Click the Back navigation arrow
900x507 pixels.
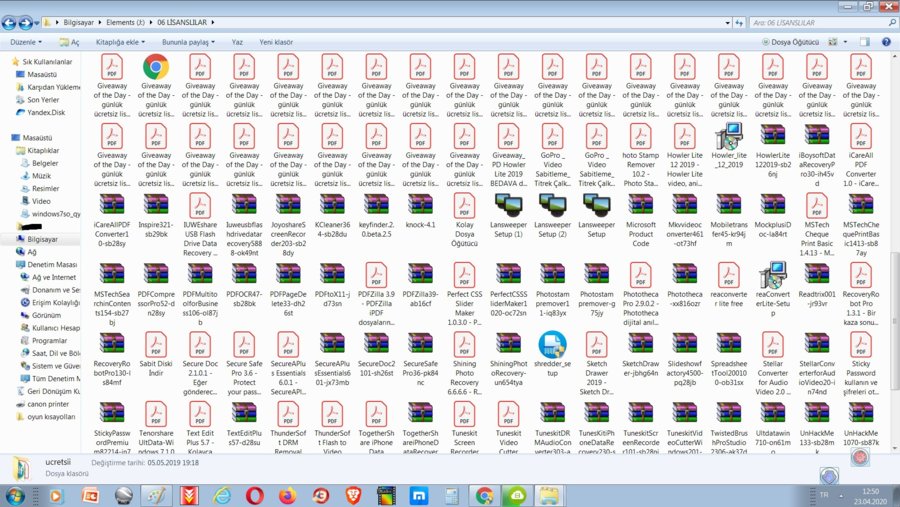coord(9,23)
